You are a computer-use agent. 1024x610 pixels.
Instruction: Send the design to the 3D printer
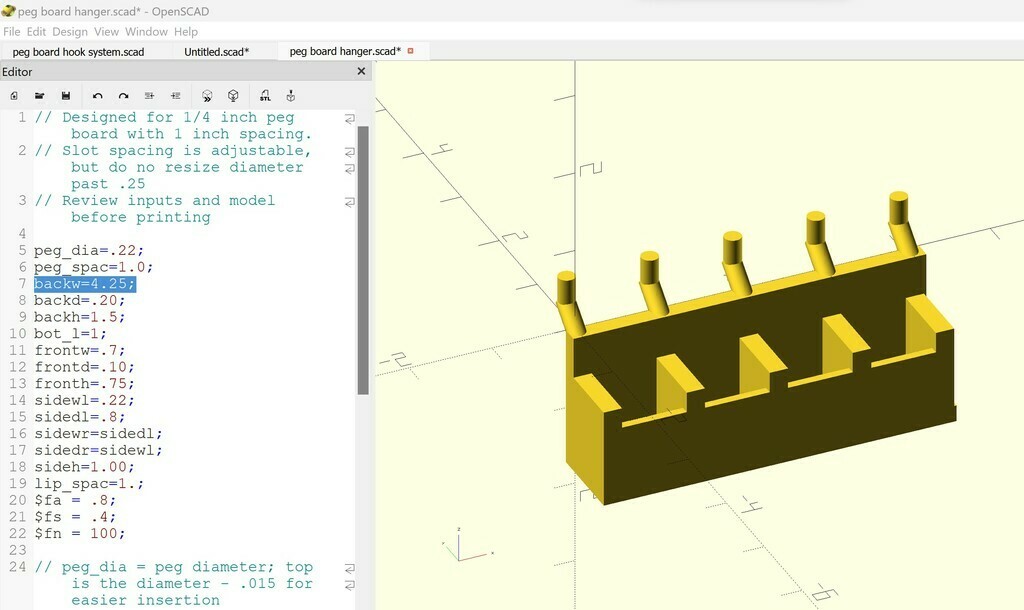[291, 96]
